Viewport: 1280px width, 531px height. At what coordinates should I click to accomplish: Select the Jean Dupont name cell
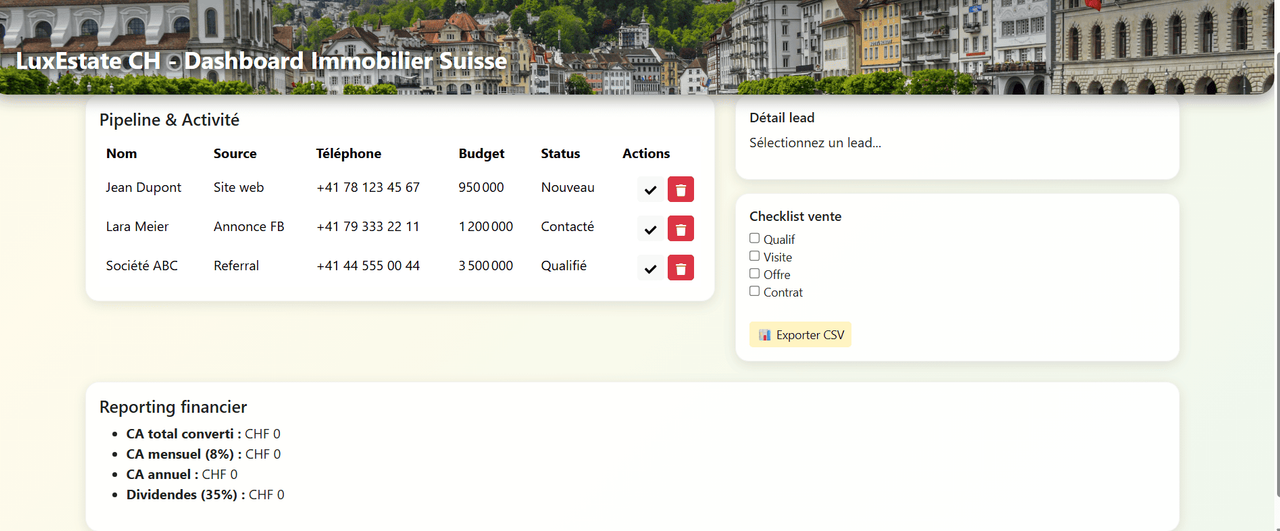(x=144, y=188)
